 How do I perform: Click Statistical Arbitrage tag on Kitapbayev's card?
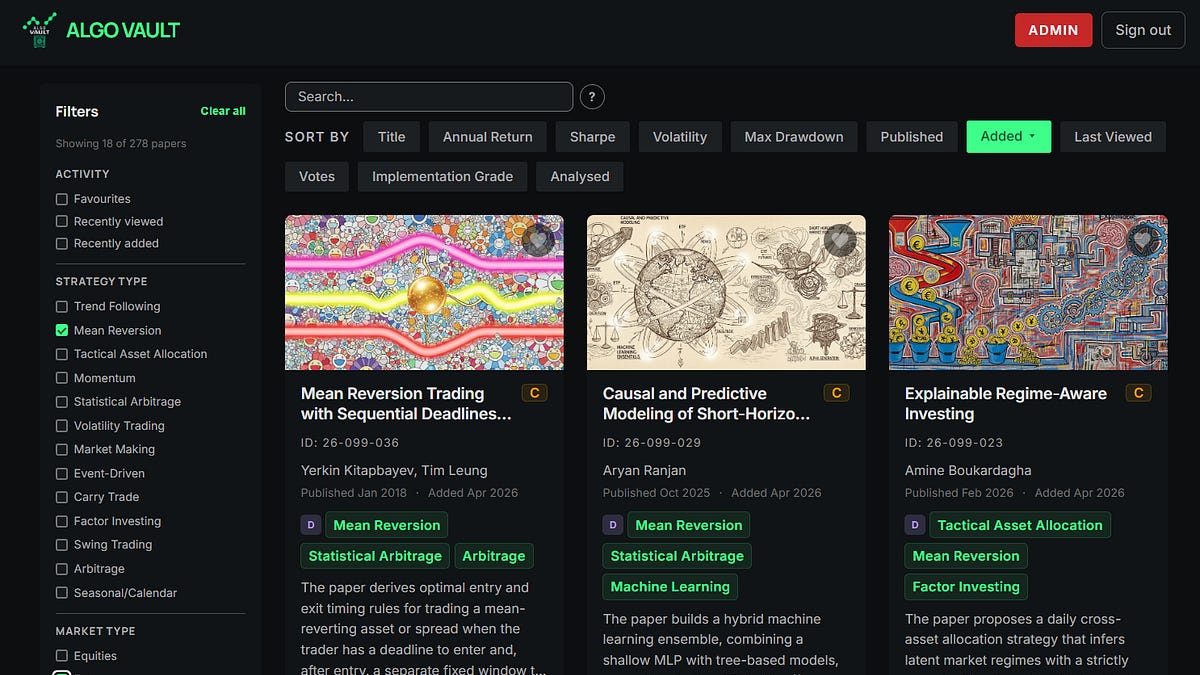coord(375,556)
